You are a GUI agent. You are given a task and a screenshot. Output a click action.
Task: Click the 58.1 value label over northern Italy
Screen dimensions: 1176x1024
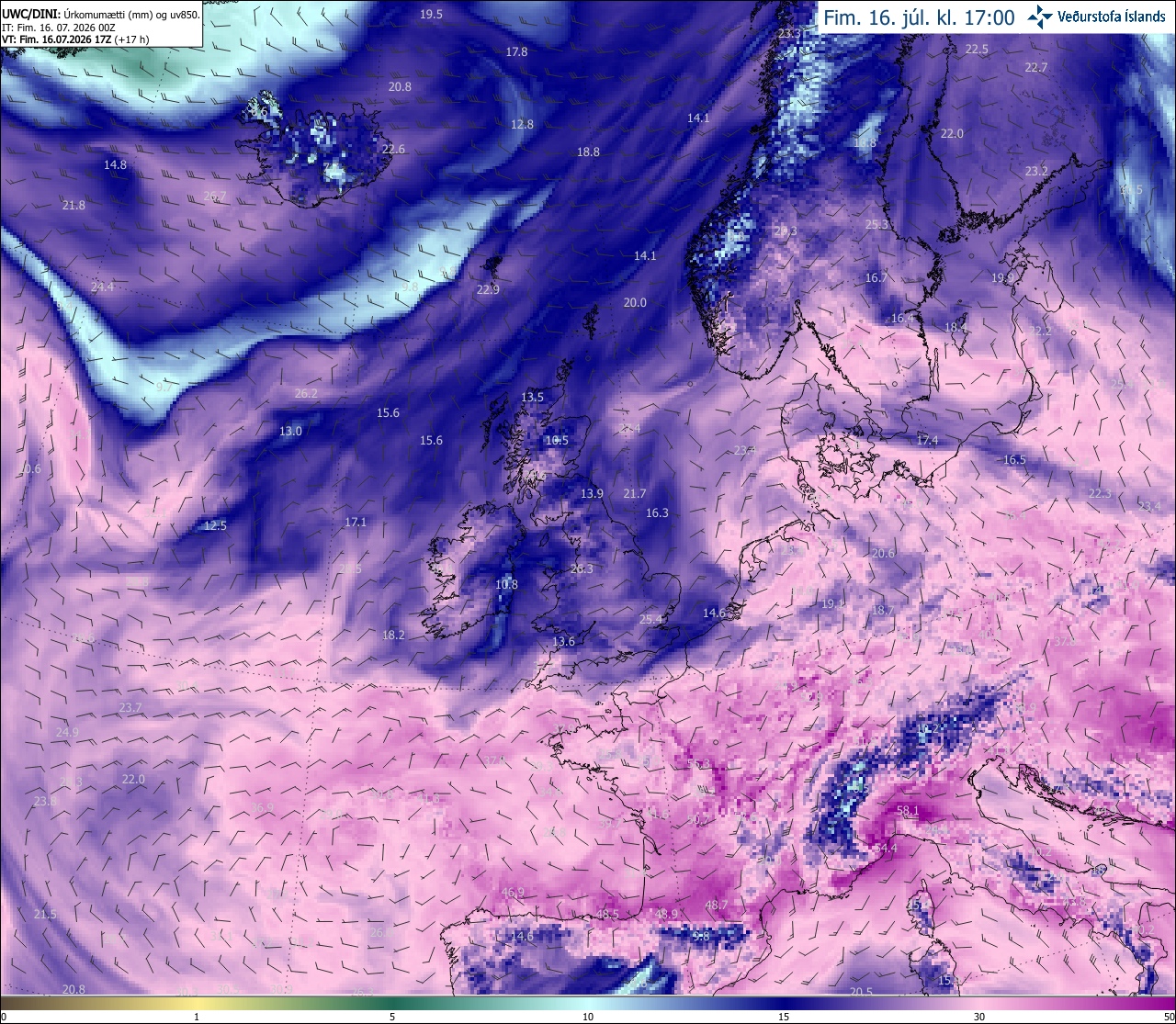tap(908, 810)
